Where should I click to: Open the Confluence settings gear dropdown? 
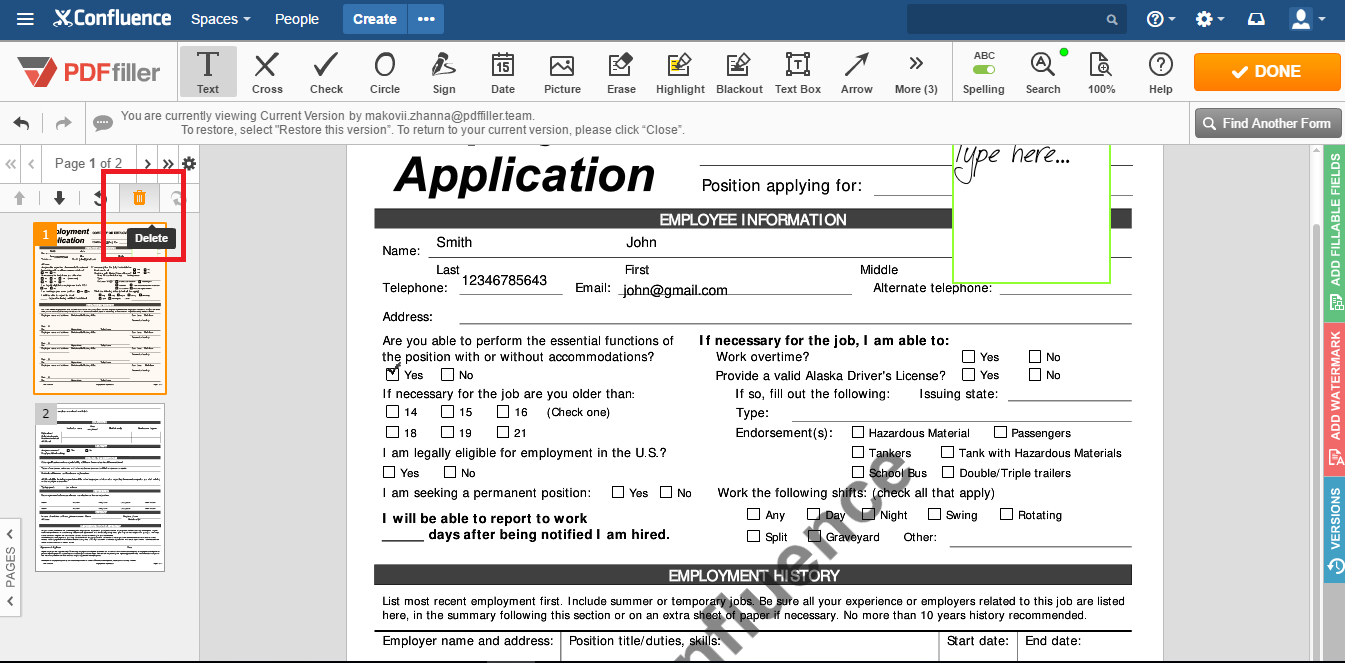point(1210,19)
